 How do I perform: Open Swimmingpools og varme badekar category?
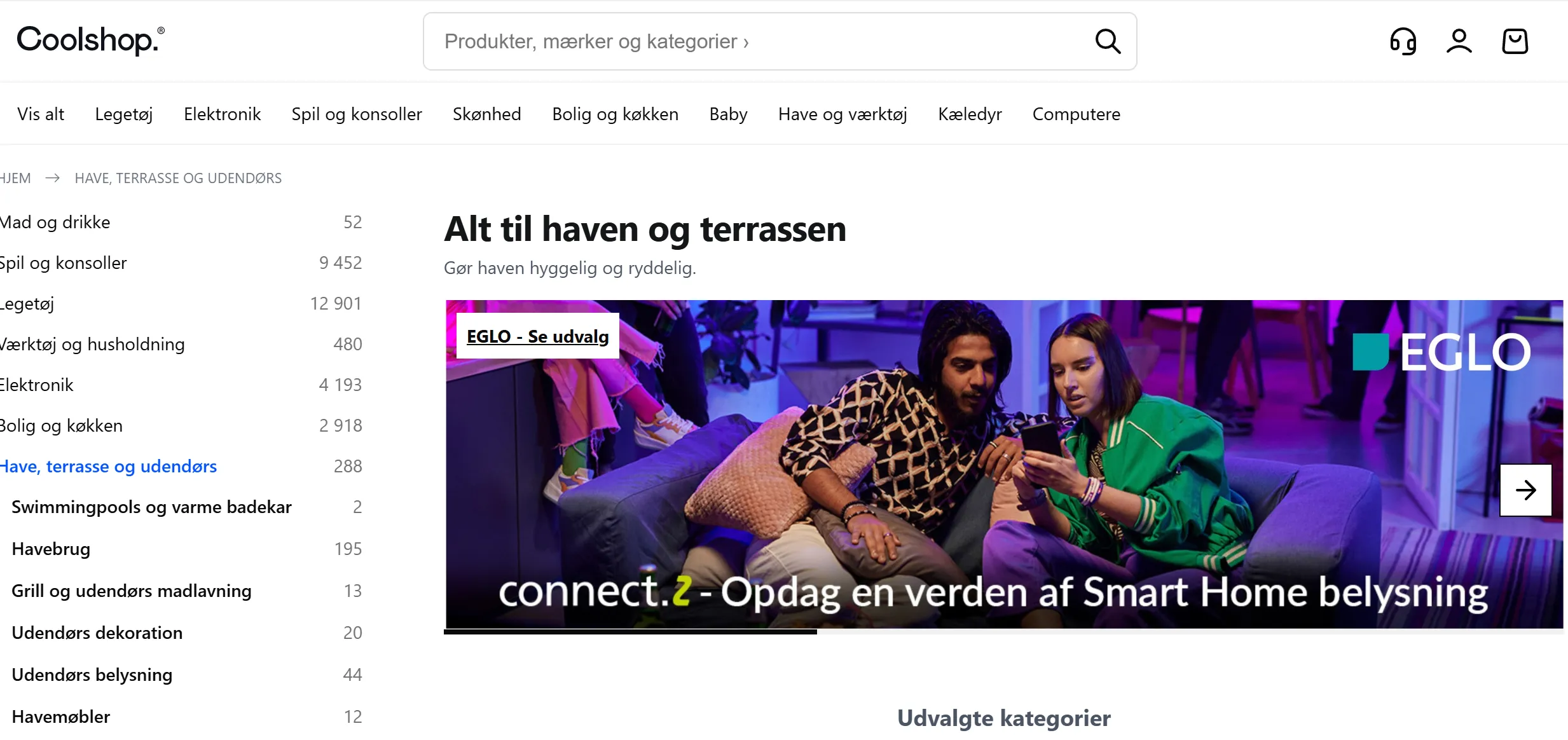pos(151,507)
